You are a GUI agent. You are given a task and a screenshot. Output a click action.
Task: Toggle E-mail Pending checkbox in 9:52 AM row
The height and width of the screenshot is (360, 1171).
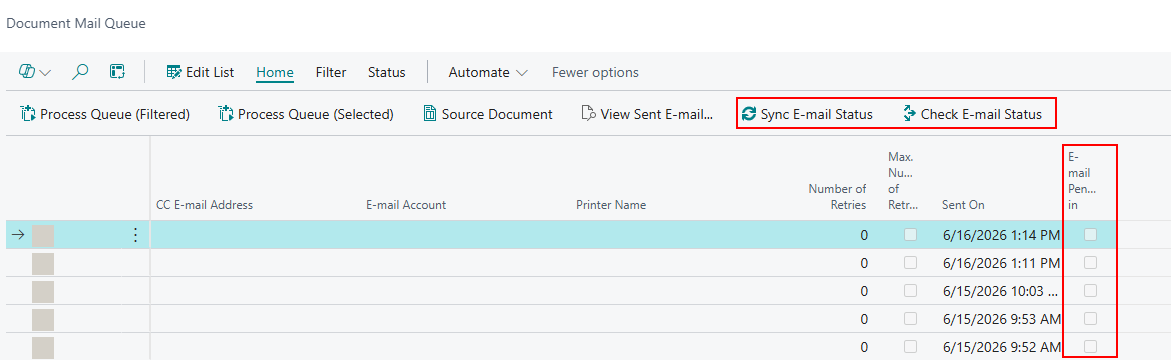click(x=1090, y=346)
